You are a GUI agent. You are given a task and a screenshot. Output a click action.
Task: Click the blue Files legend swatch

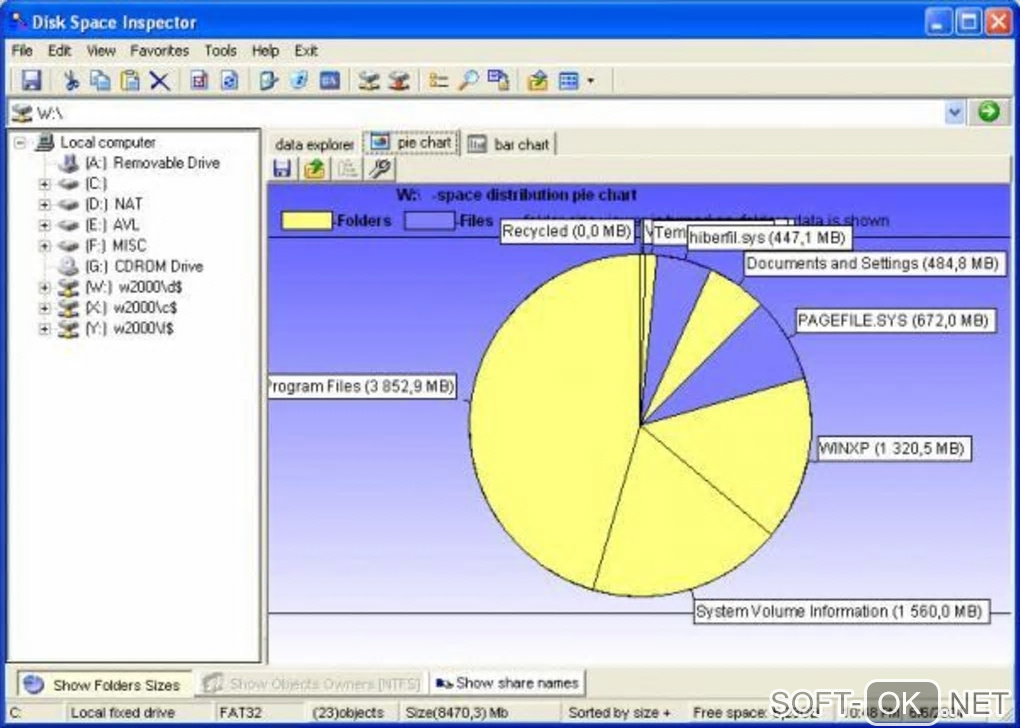coord(429,221)
